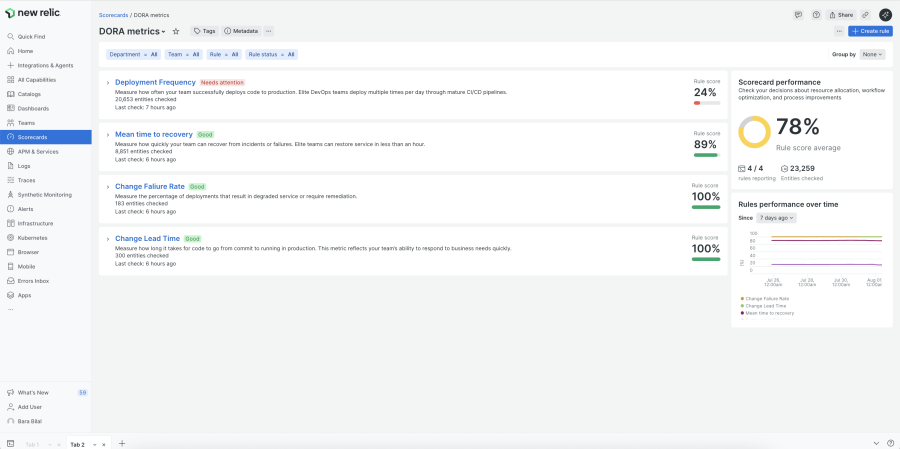Open the New Relic AI assistant icon

(885, 15)
